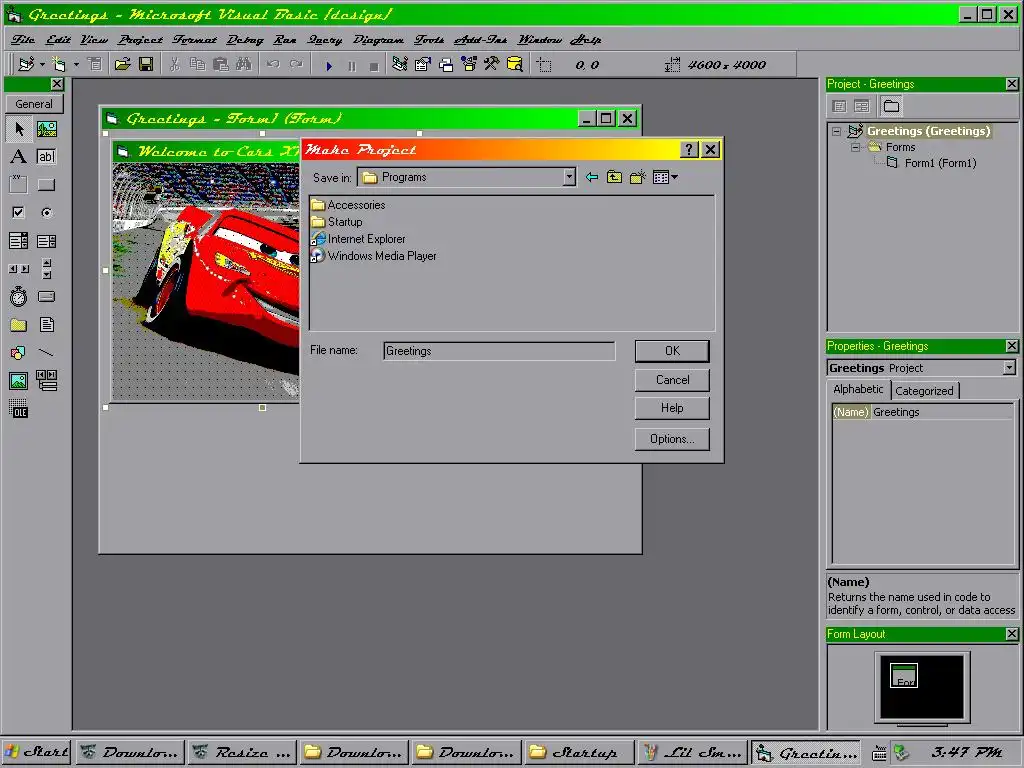Click View Object icon in Project panel

862,106
